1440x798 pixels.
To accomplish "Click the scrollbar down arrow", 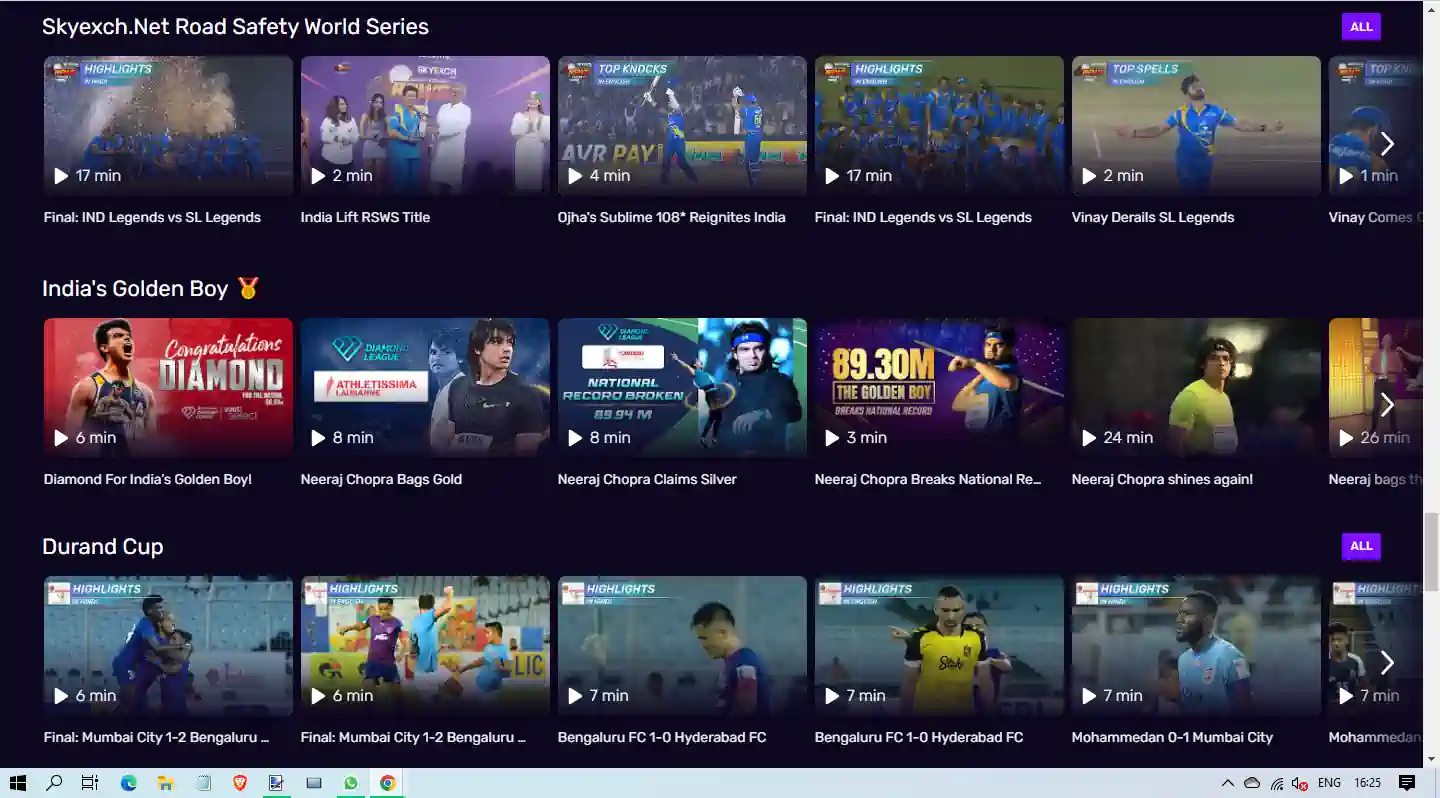I will click(1431, 759).
